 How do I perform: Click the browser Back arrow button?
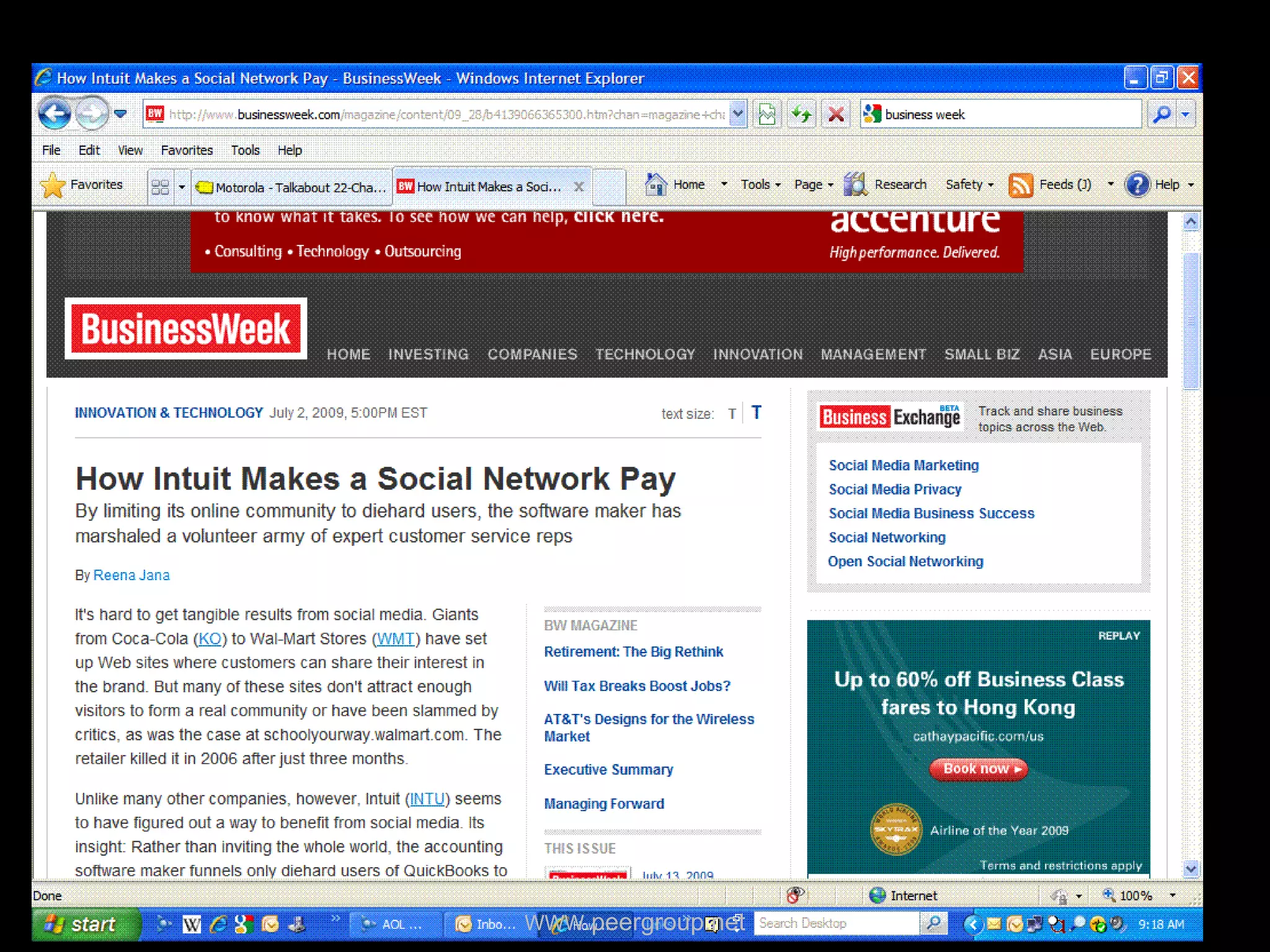[55, 114]
